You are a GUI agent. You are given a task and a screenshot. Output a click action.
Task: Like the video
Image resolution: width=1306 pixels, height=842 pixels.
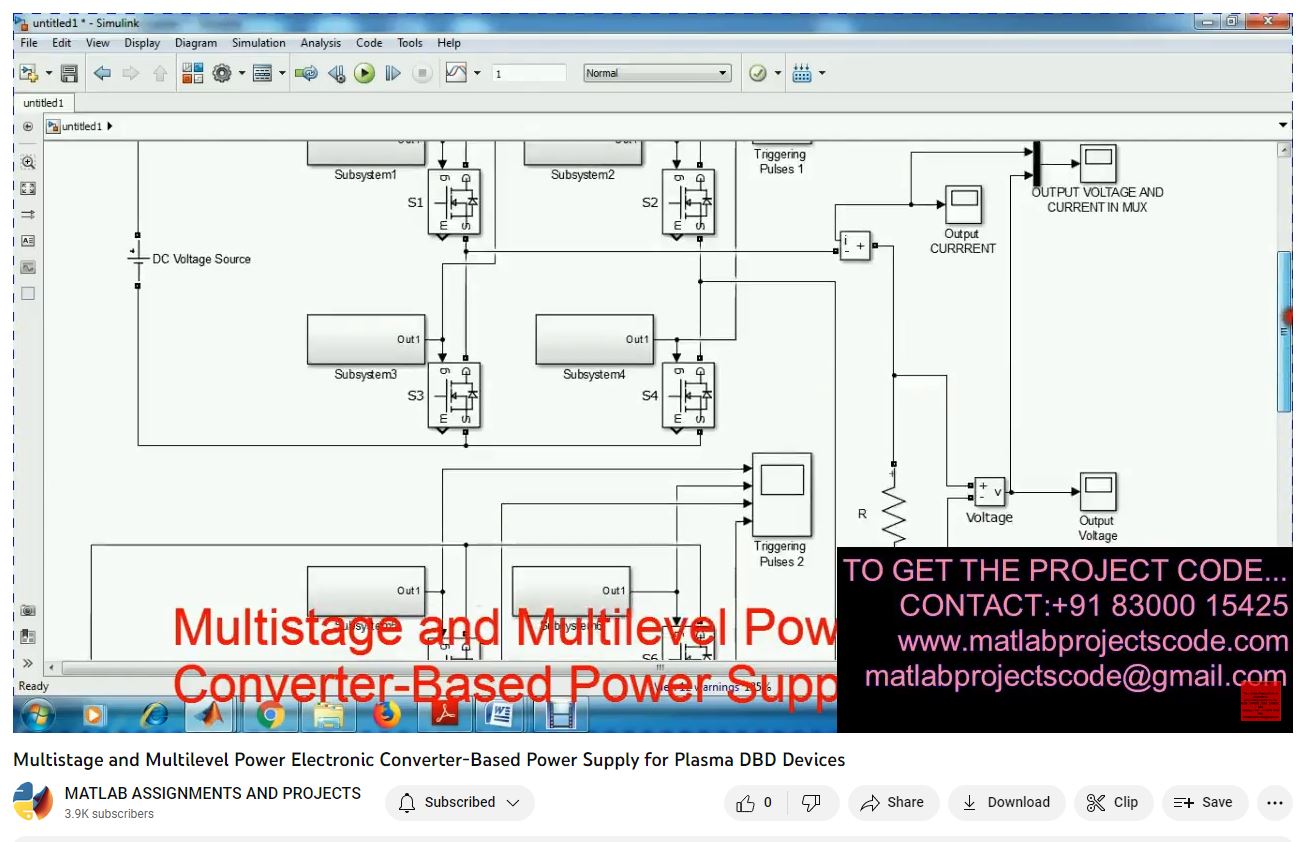(x=755, y=803)
